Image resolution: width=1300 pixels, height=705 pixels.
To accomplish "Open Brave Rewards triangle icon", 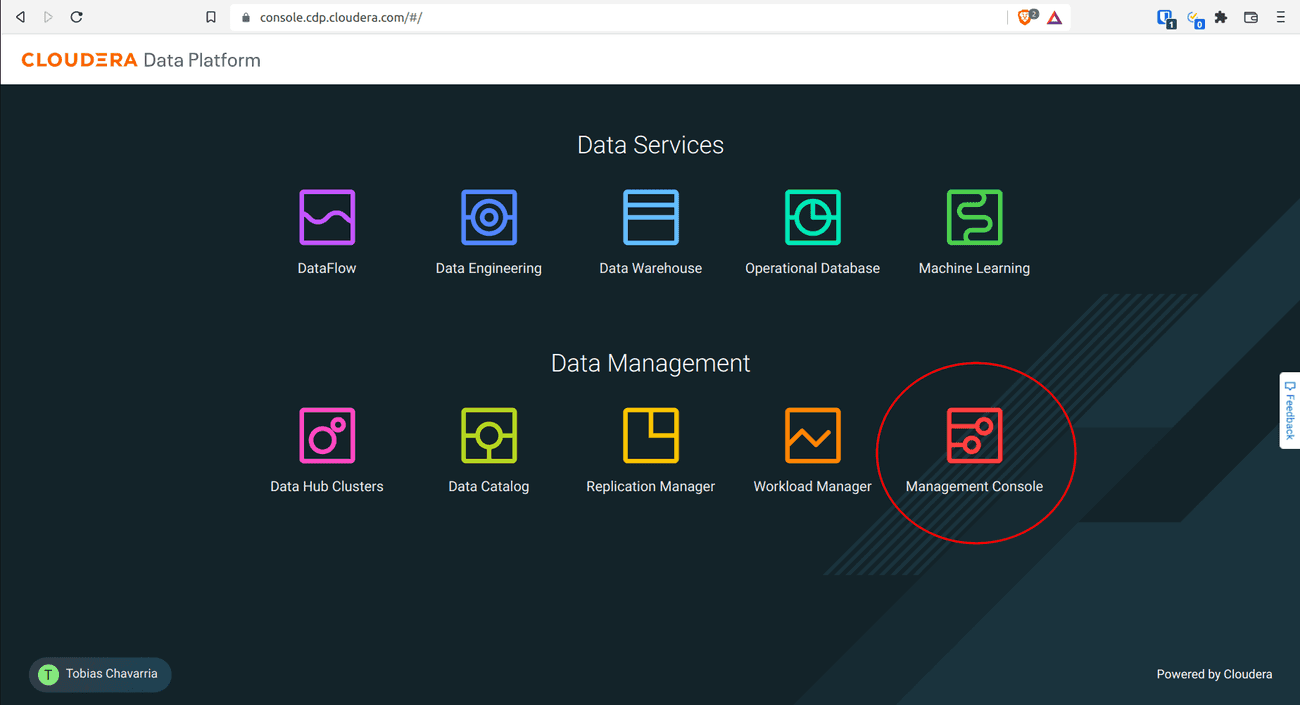I will pos(1053,16).
